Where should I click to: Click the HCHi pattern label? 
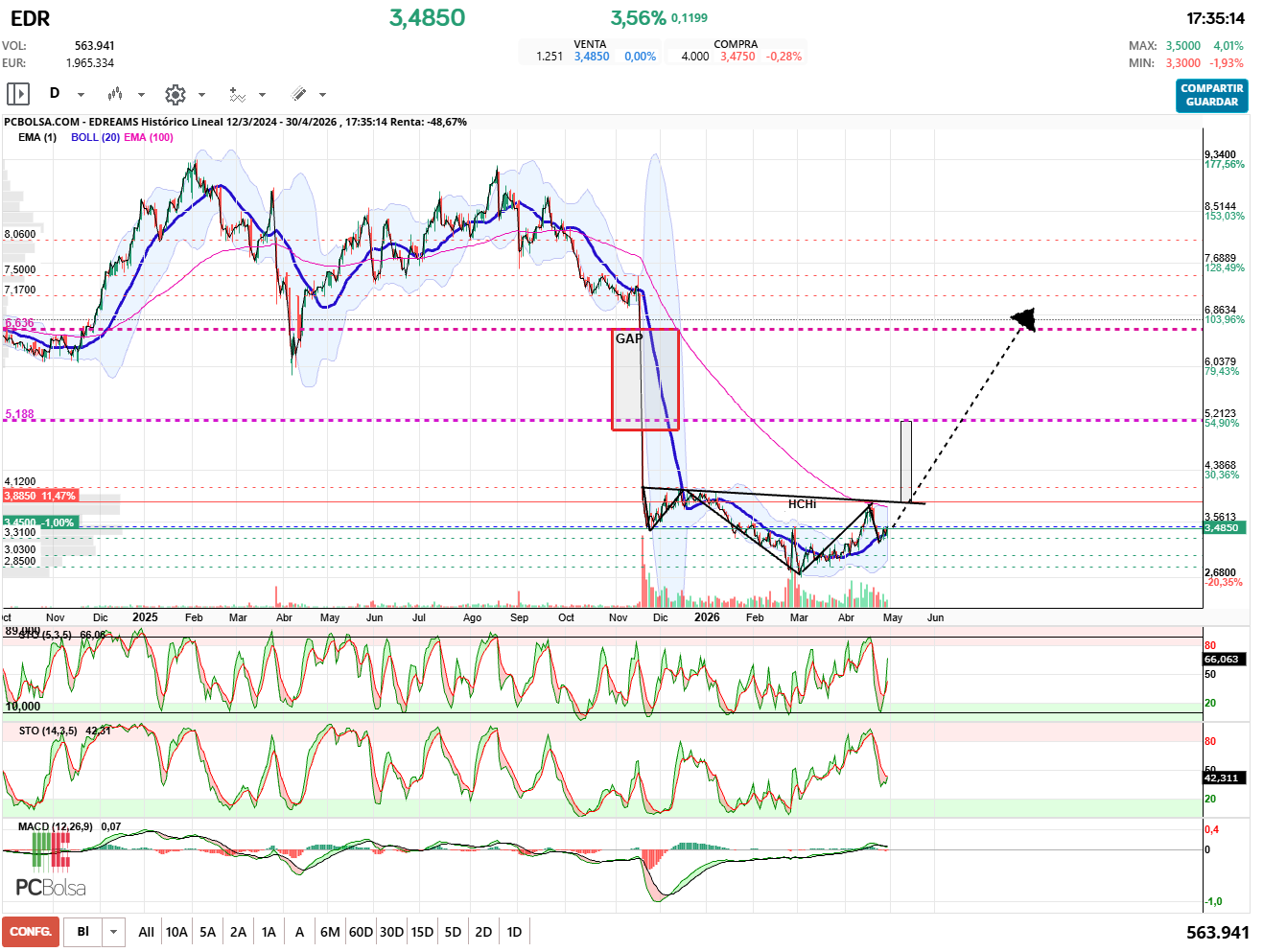tap(803, 503)
